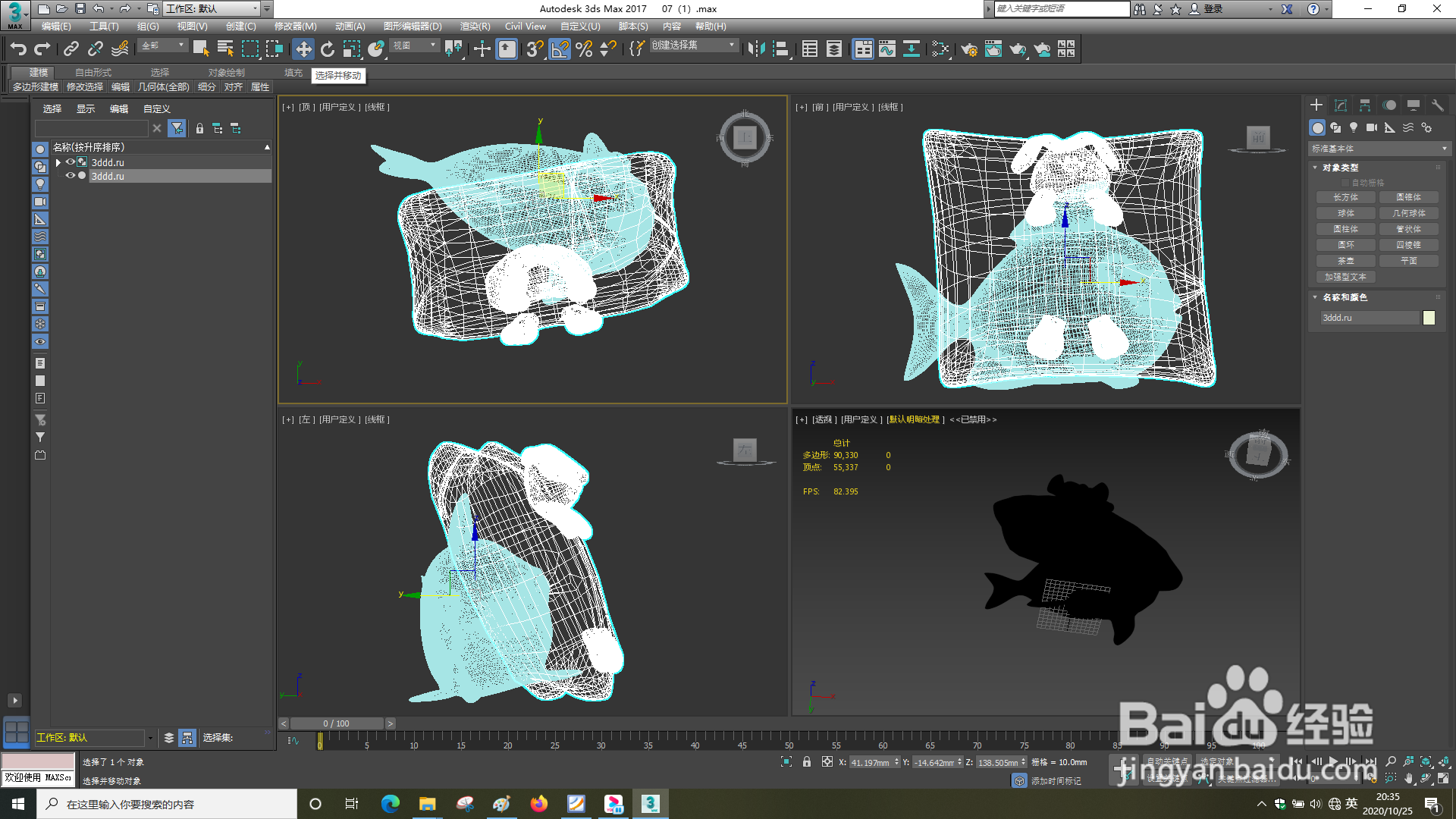Switch to the 自由形式 ribbon tab
1456x819 pixels.
tap(93, 73)
